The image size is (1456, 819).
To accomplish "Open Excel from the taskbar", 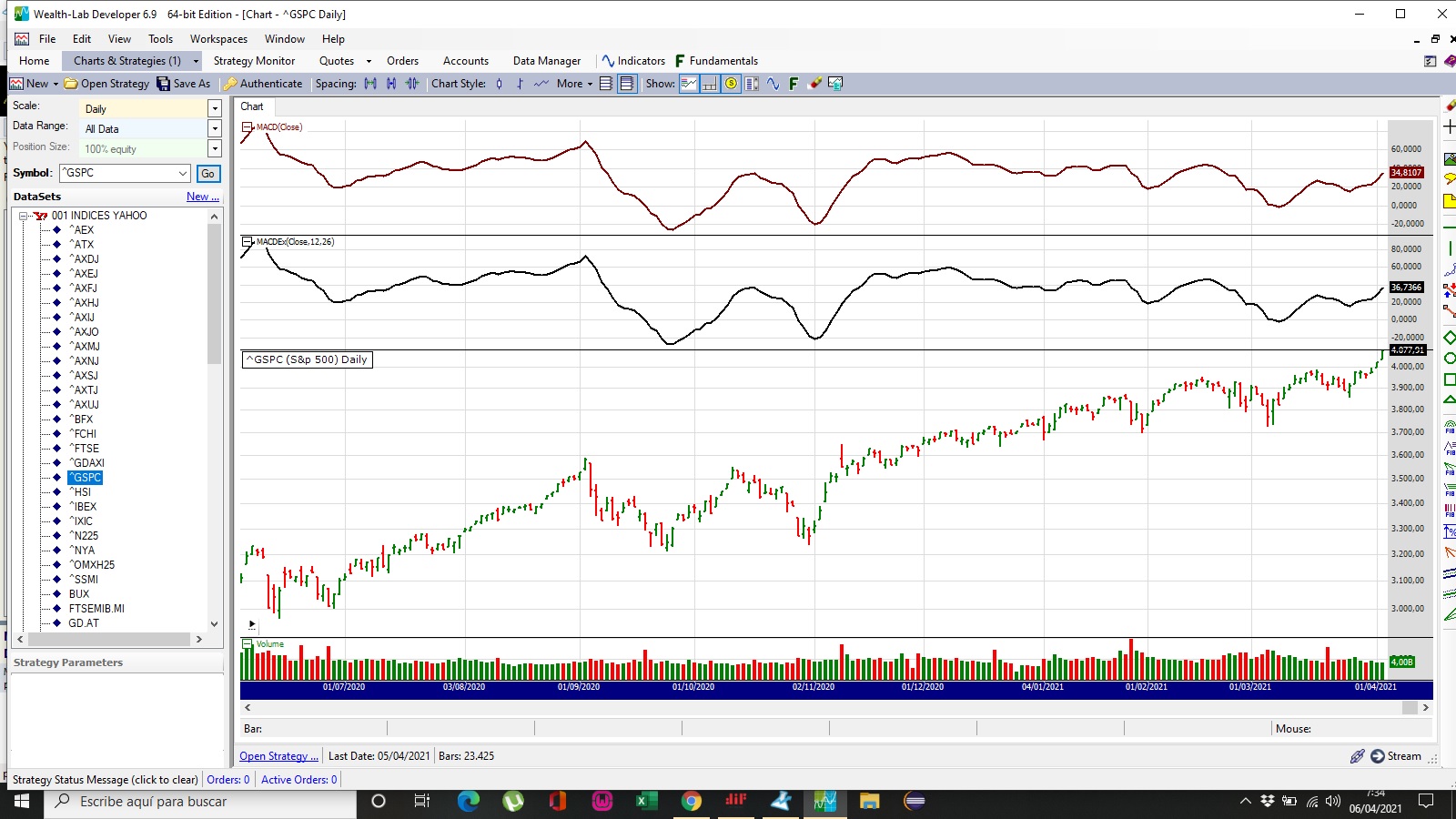I will [x=646, y=801].
